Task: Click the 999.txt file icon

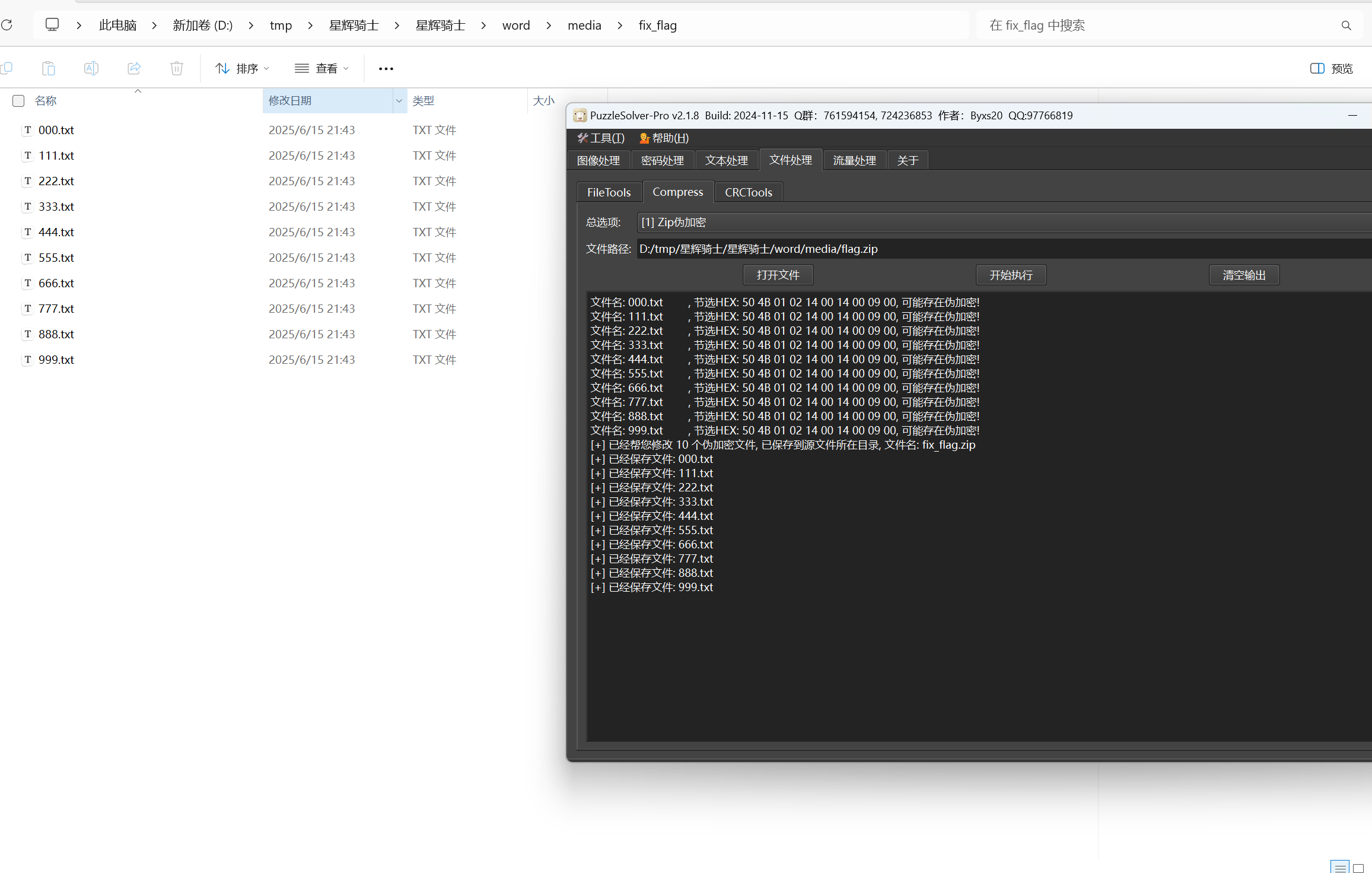Action: click(x=28, y=360)
